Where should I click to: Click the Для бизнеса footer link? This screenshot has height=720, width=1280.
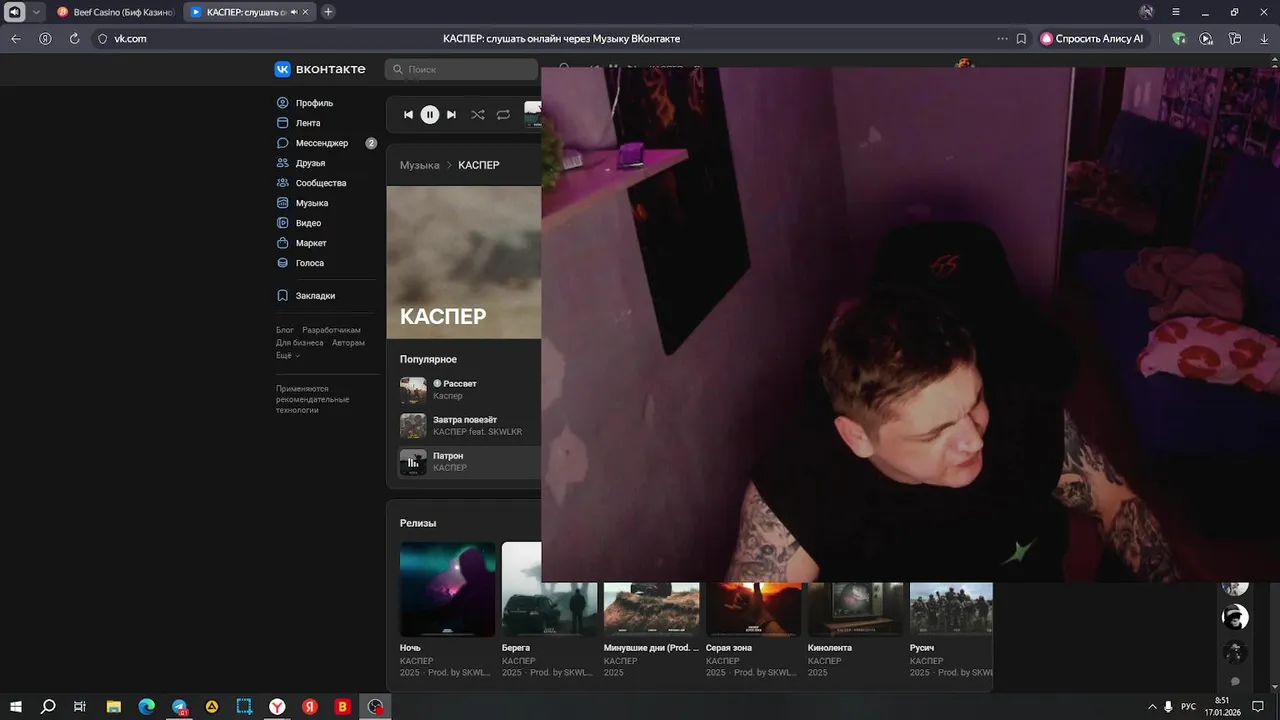pyautogui.click(x=300, y=343)
